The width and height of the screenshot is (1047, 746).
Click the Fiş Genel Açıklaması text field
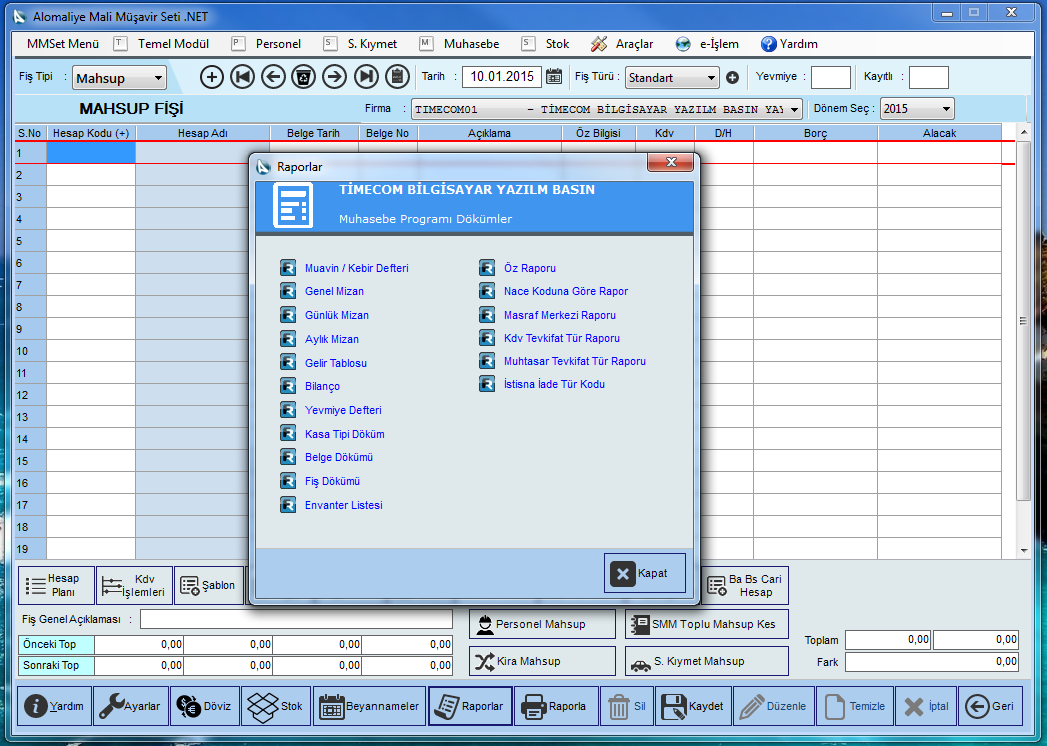(296, 619)
